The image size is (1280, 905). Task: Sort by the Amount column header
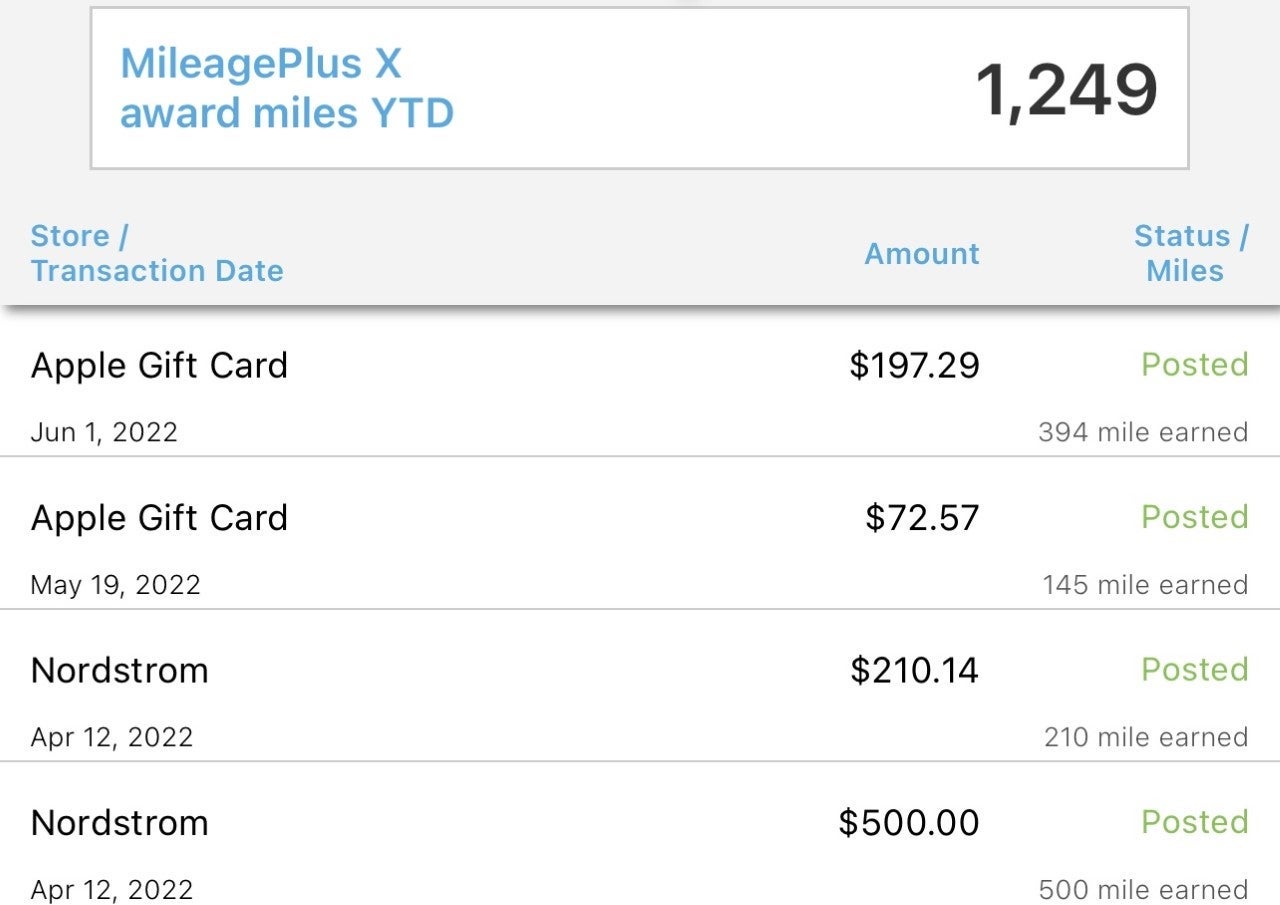pyautogui.click(x=920, y=254)
